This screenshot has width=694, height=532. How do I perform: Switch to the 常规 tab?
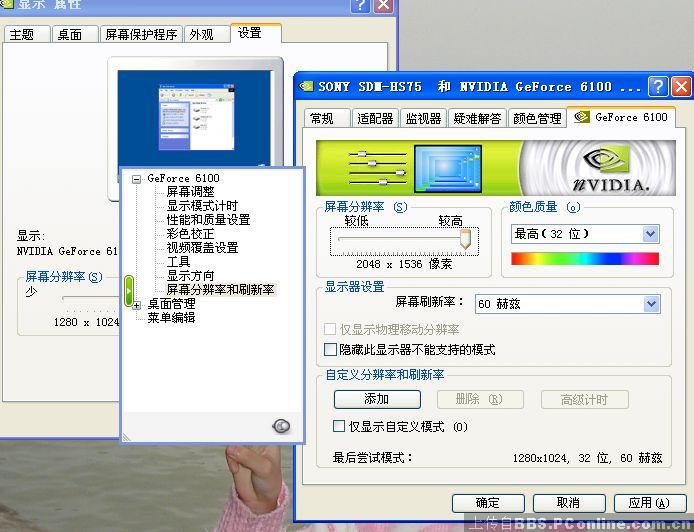[327, 118]
